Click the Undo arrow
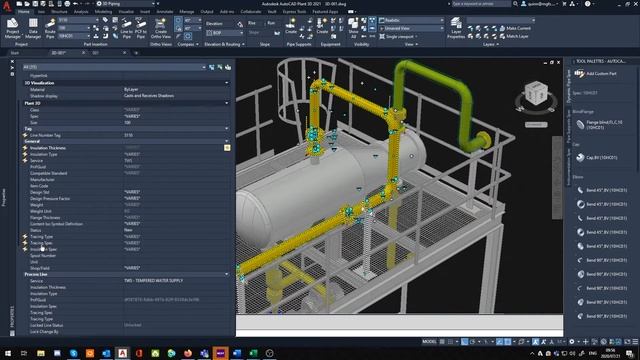Image resolution: width=640 pixels, height=360 pixels. point(75,4)
